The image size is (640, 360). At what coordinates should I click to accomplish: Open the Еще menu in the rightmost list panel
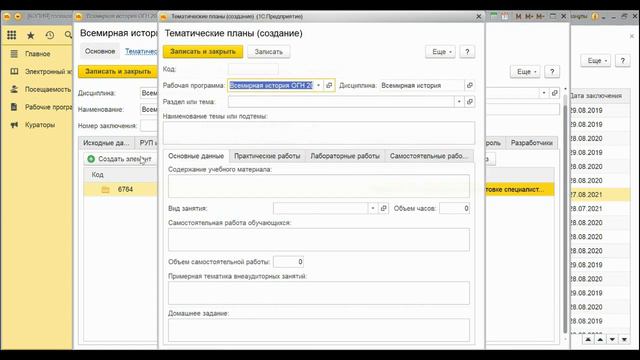pos(596,60)
